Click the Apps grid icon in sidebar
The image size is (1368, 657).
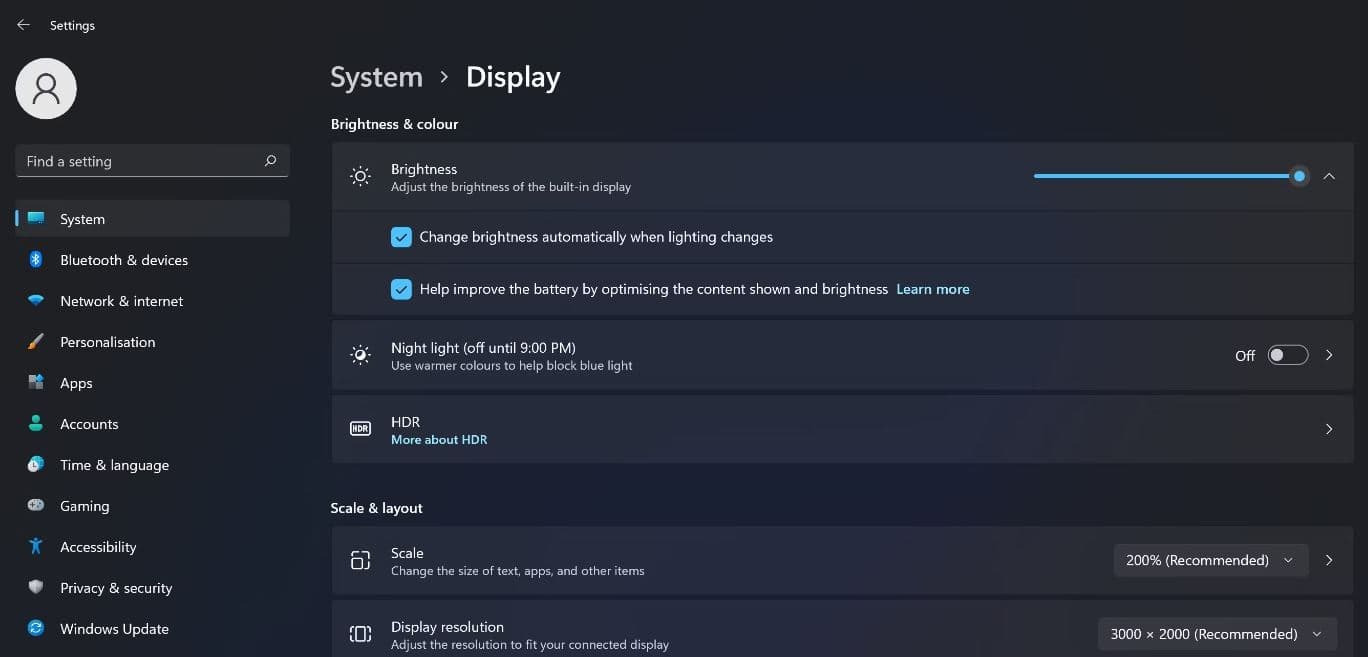point(36,382)
